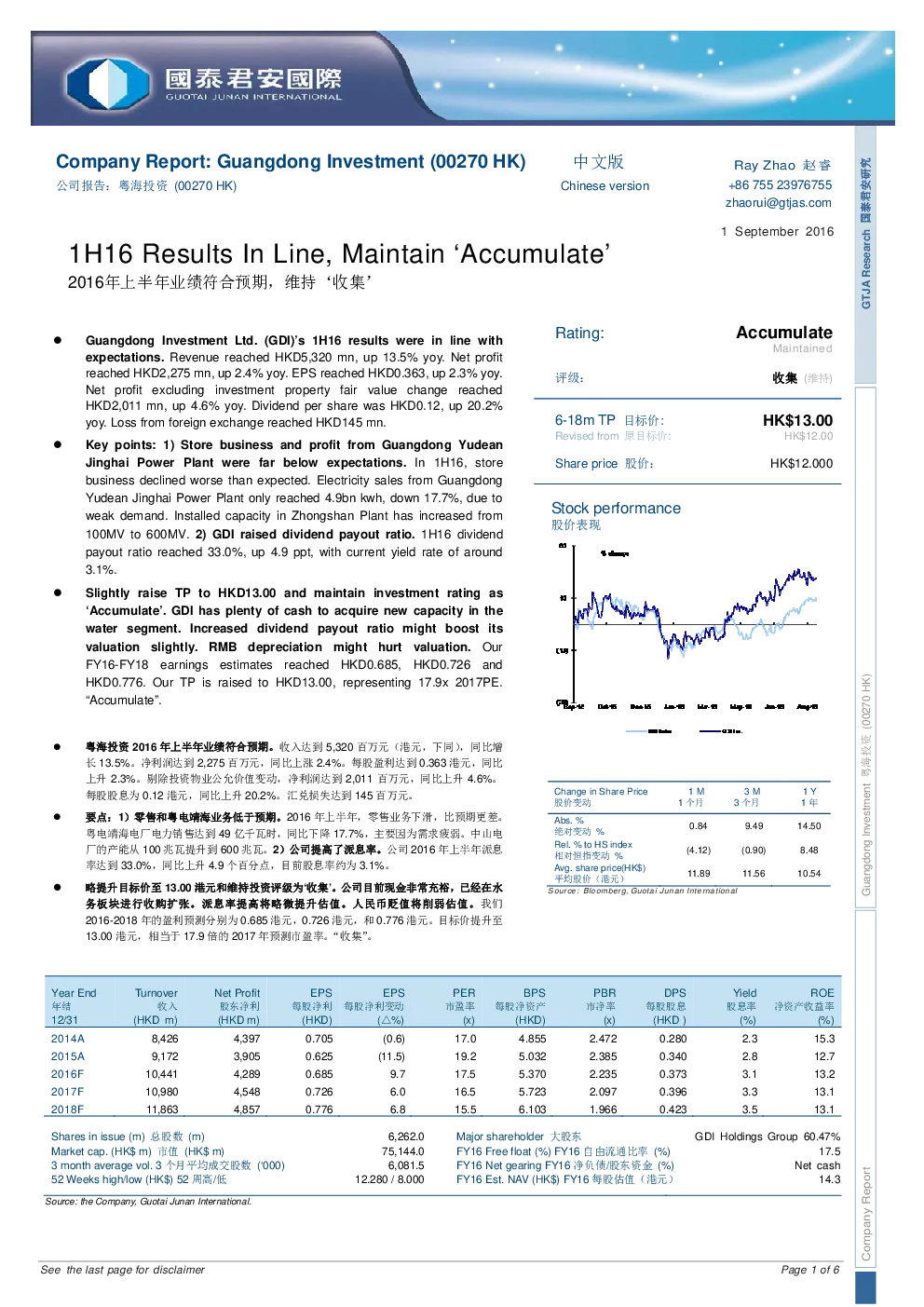Click the DPS column header
Image resolution: width=924 pixels, height=1307 pixels.
pos(675,993)
